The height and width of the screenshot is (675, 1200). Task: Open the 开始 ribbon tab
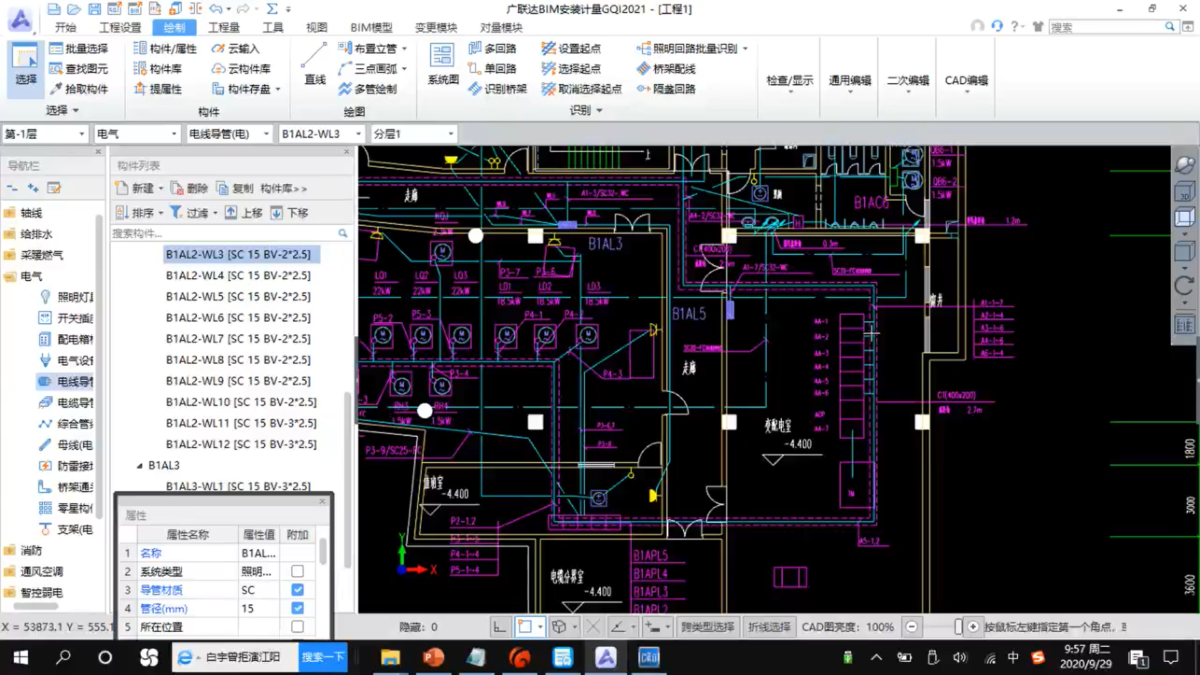click(x=66, y=28)
